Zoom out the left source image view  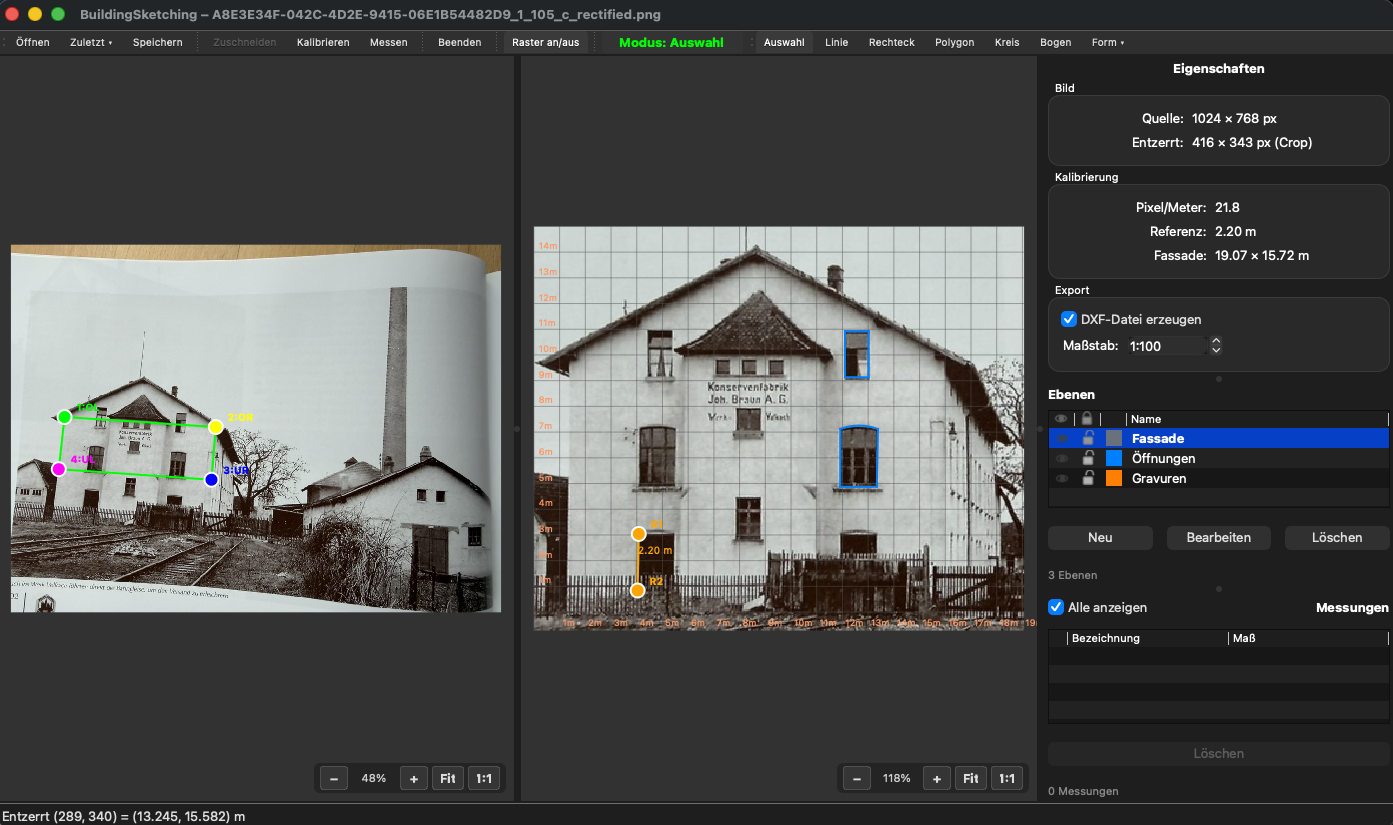click(x=334, y=778)
